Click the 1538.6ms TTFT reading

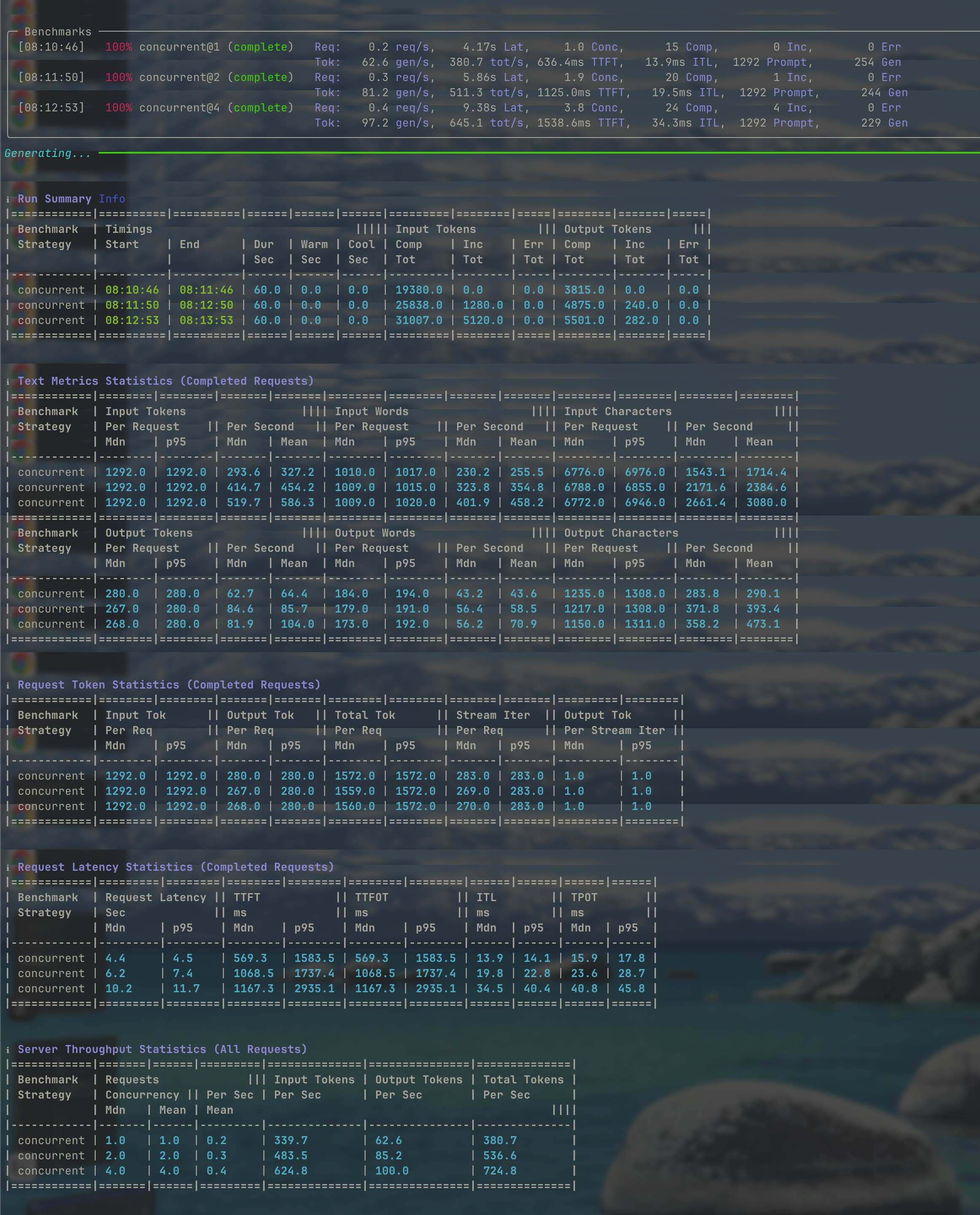[x=584, y=123]
